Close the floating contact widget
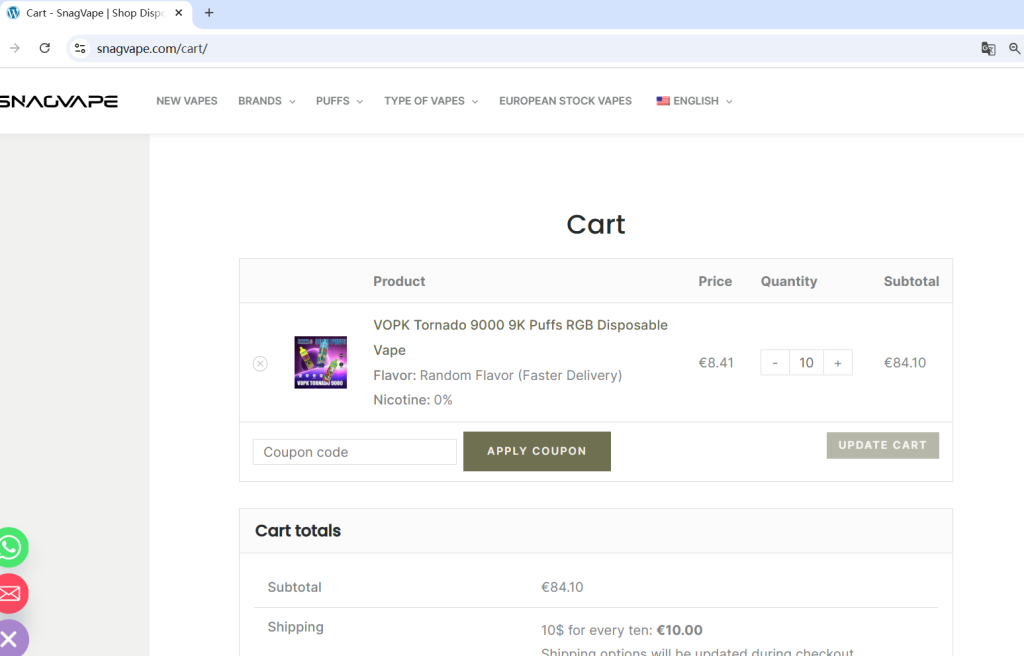The width and height of the screenshot is (1024, 656). tap(10, 638)
